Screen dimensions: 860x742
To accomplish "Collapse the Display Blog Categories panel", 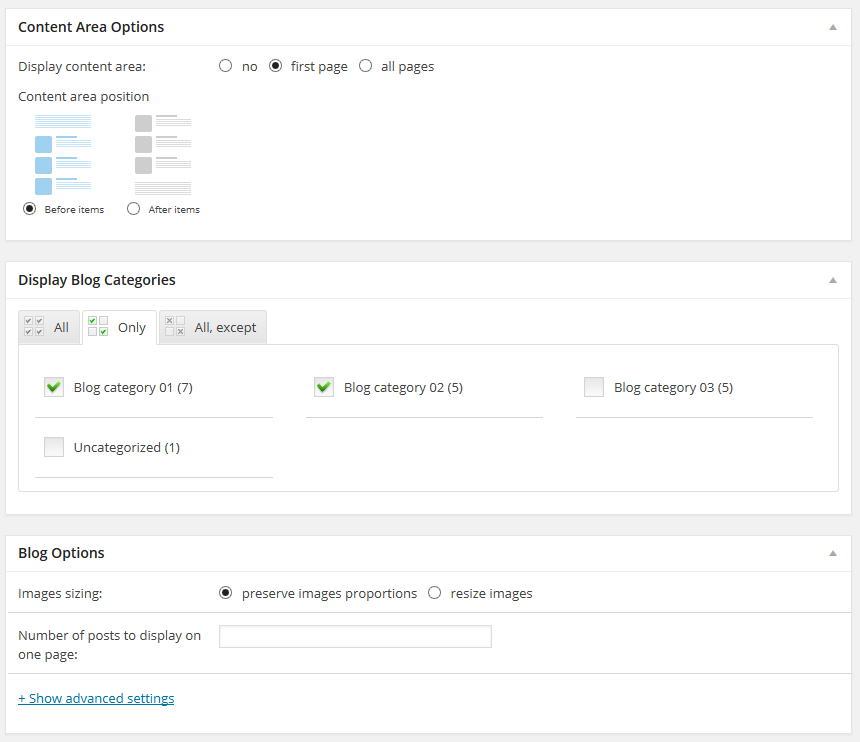I will [x=832, y=280].
